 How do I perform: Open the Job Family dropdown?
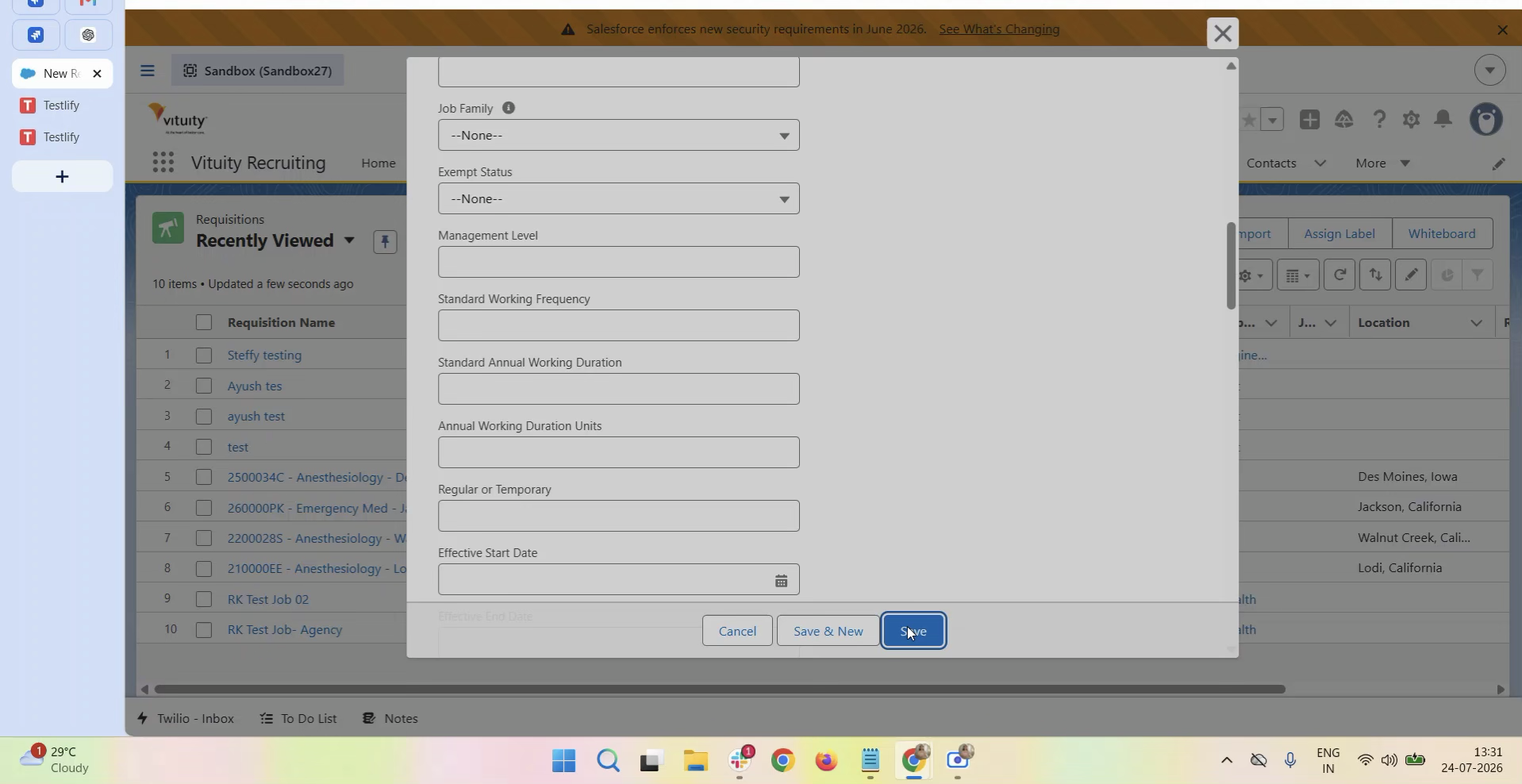pos(618,135)
